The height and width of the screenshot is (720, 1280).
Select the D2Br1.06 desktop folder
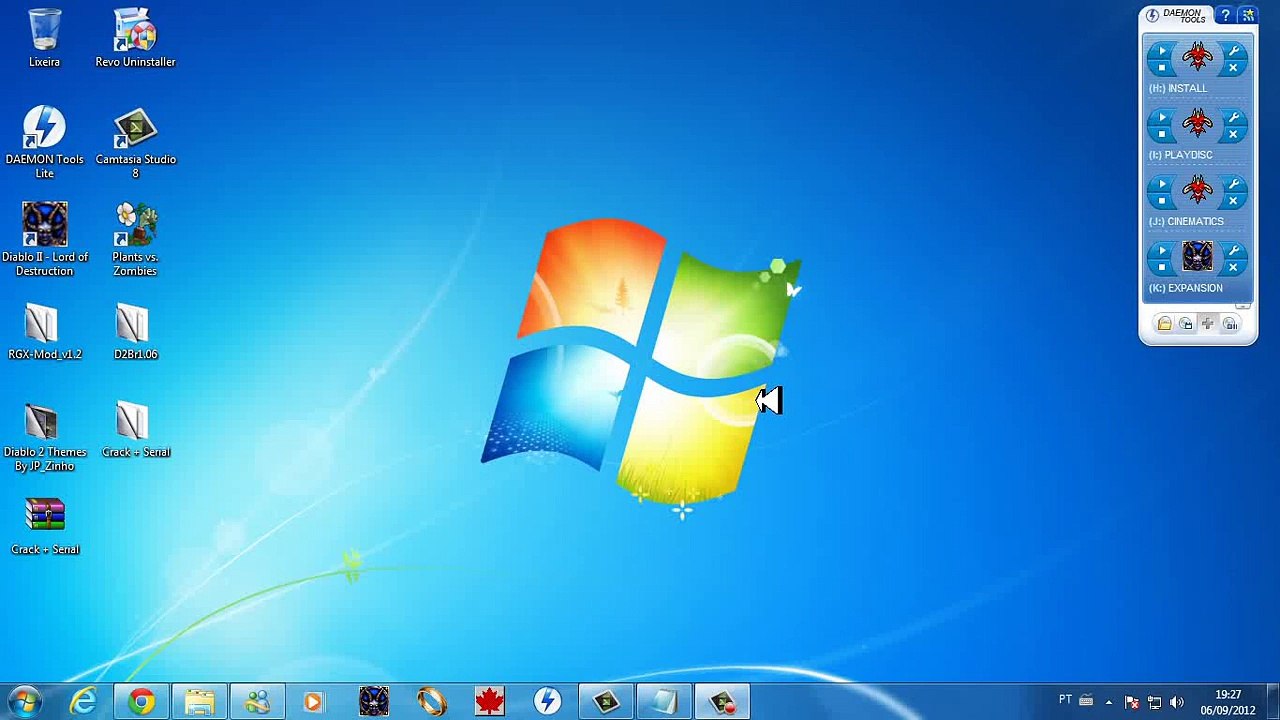pos(135,332)
